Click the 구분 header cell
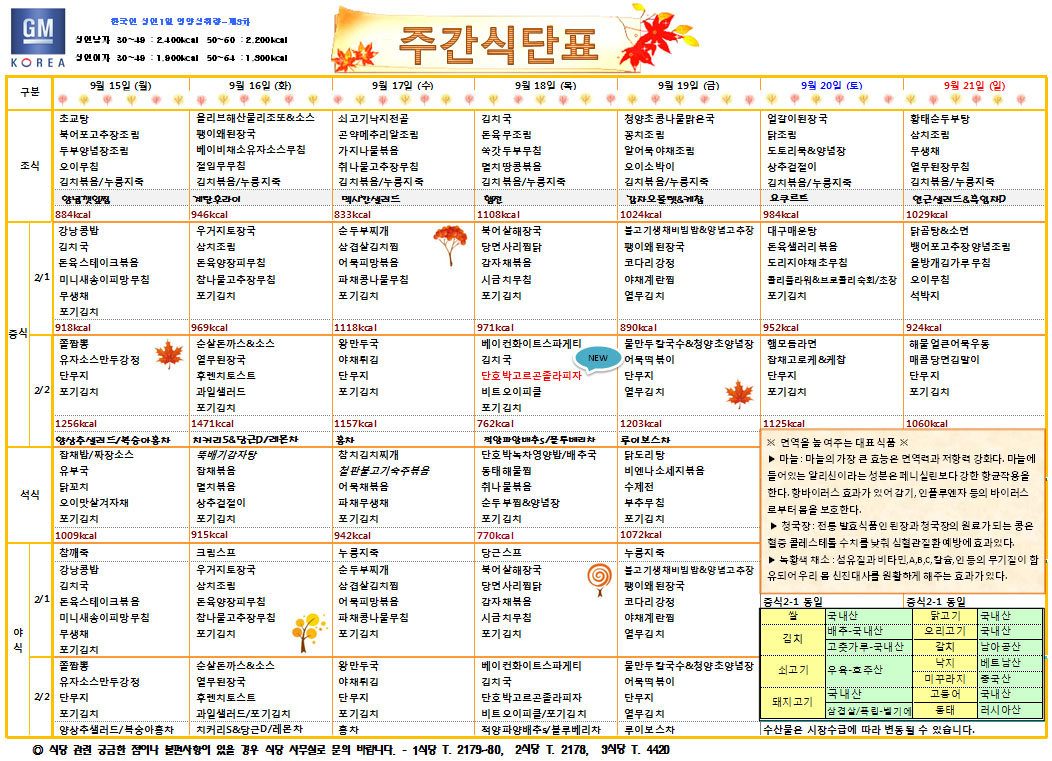Screen dimensions: 1052x761 coord(30,91)
